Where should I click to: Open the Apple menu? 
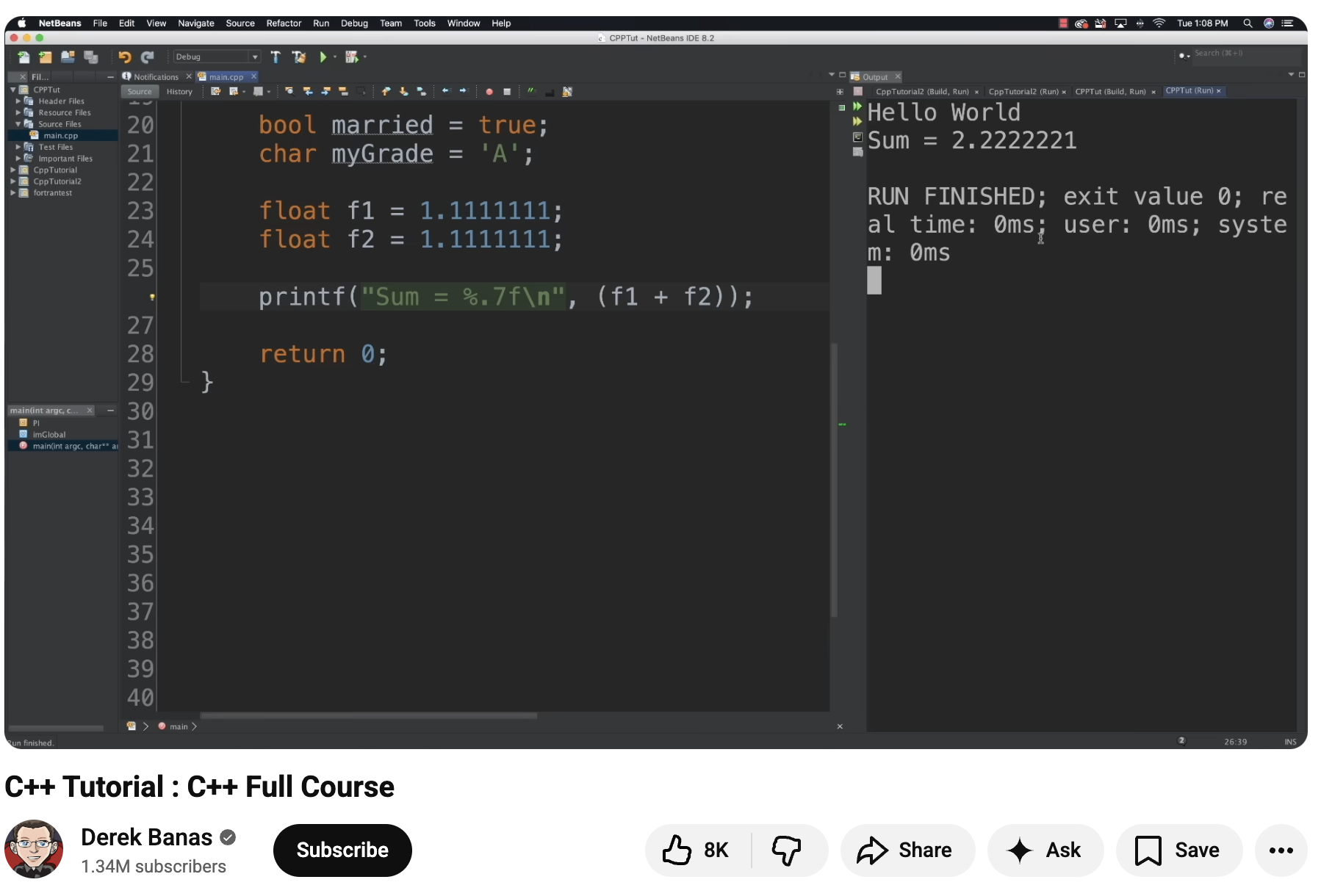pos(21,24)
